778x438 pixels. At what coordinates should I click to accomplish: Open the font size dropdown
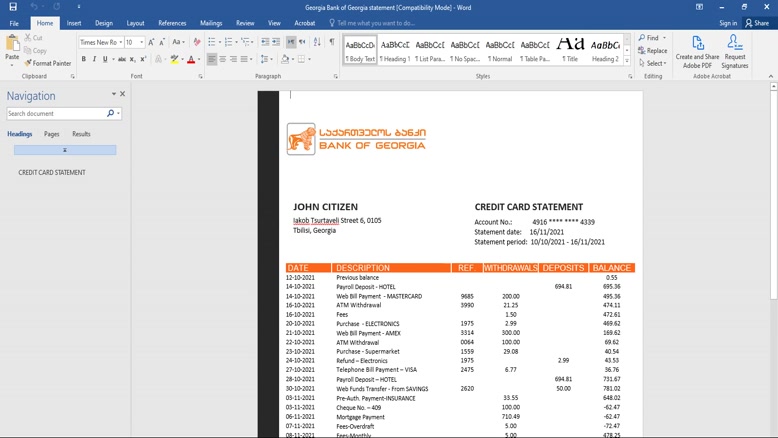[x=141, y=43]
